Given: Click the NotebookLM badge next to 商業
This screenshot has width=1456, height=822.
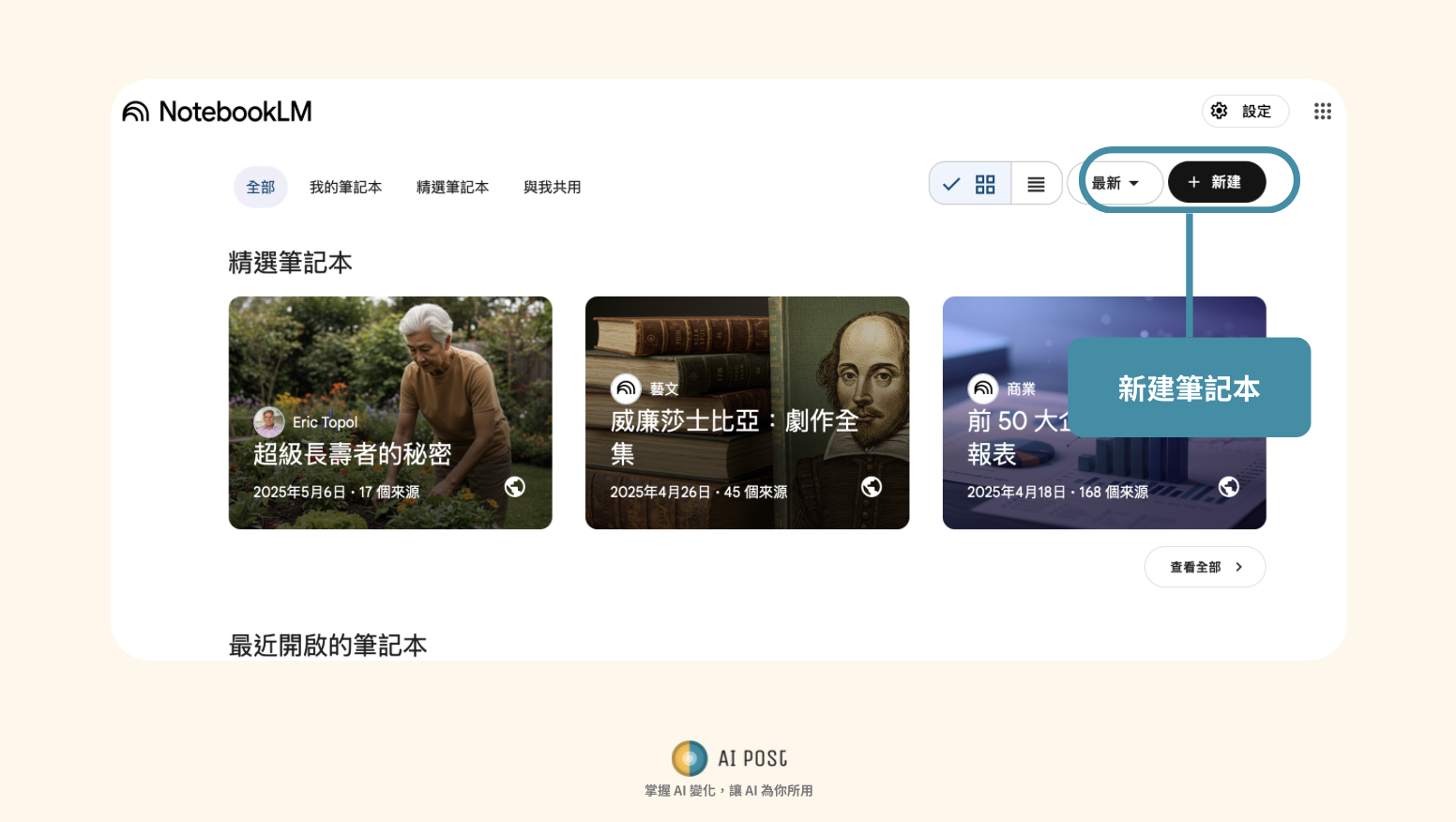Looking at the screenshot, I should [x=983, y=388].
